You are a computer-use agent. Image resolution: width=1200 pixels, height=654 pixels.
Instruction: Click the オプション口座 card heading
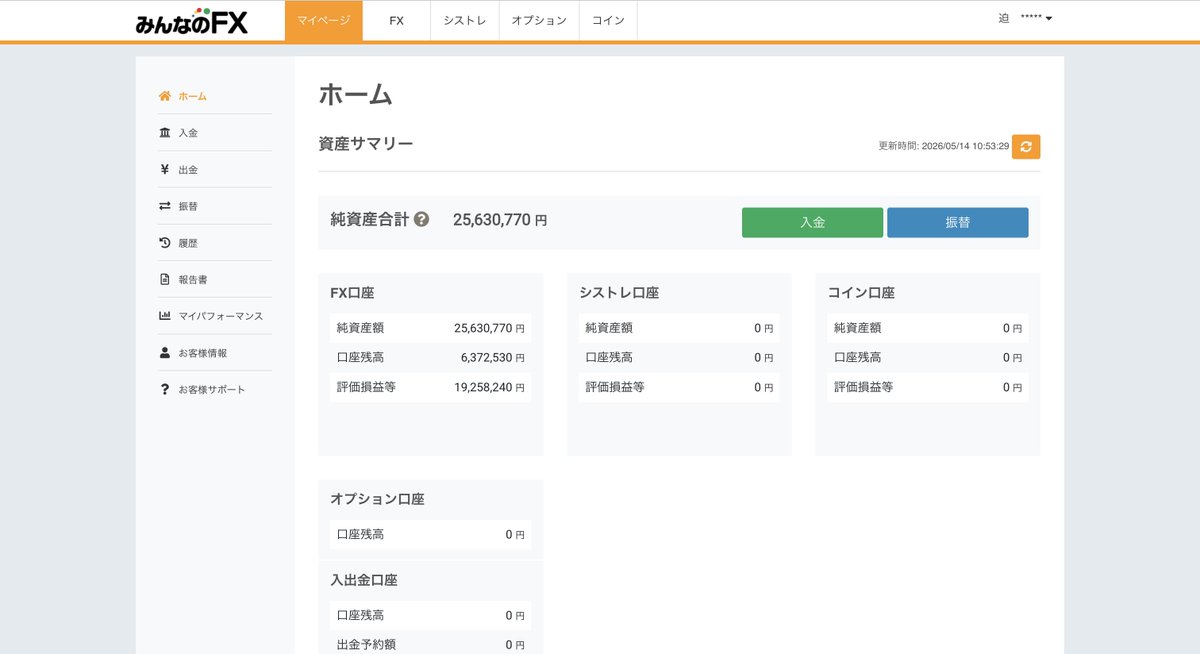(377, 499)
